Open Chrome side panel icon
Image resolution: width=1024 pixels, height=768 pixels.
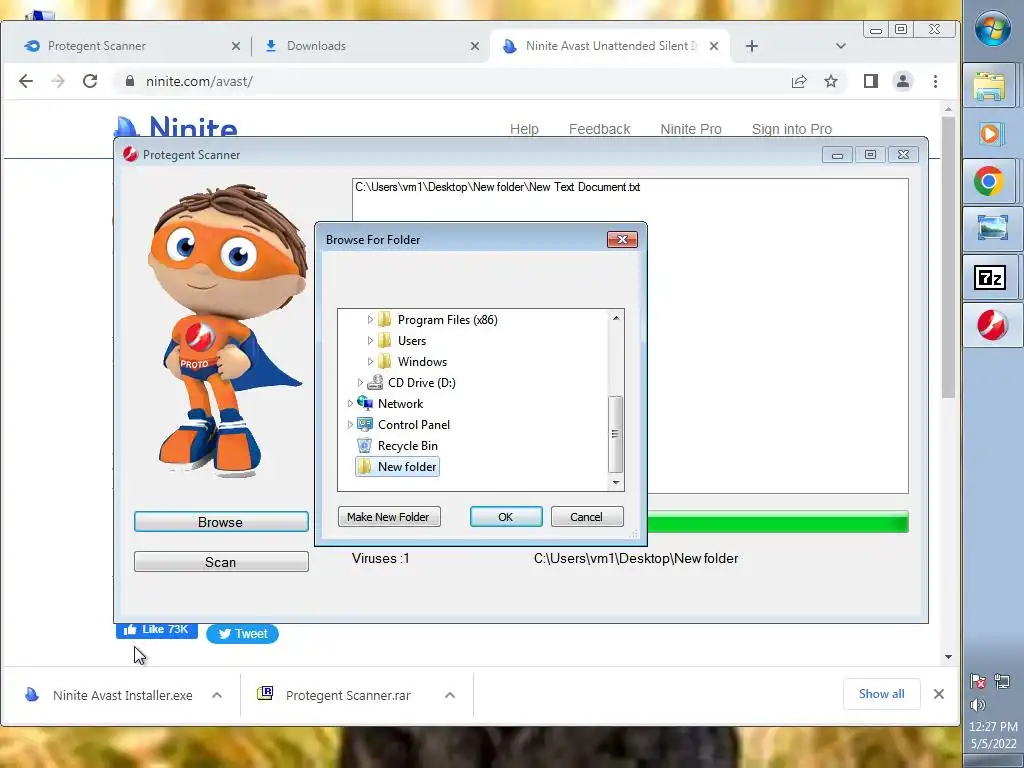[871, 81]
